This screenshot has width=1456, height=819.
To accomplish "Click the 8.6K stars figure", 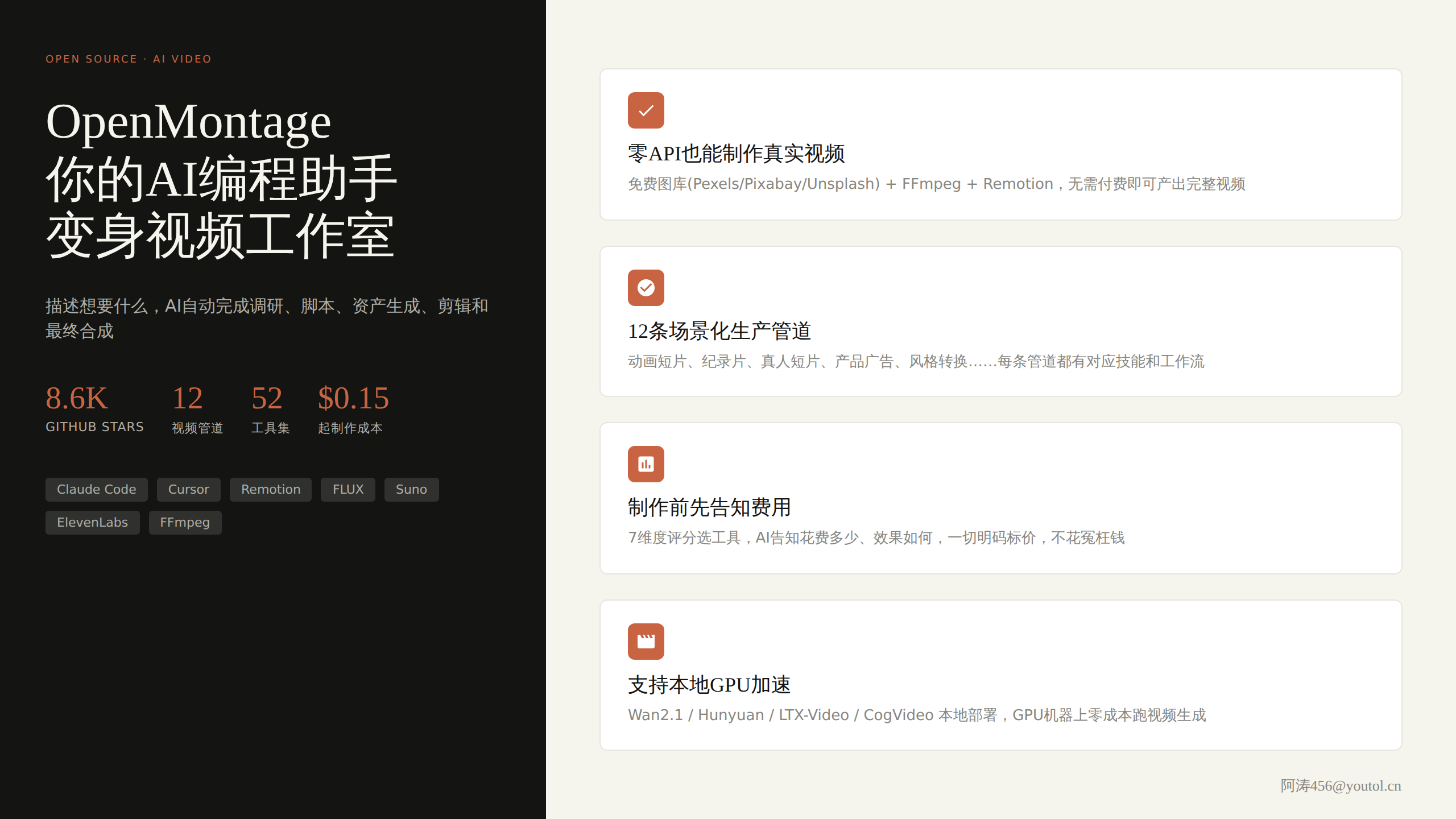I will click(x=77, y=398).
